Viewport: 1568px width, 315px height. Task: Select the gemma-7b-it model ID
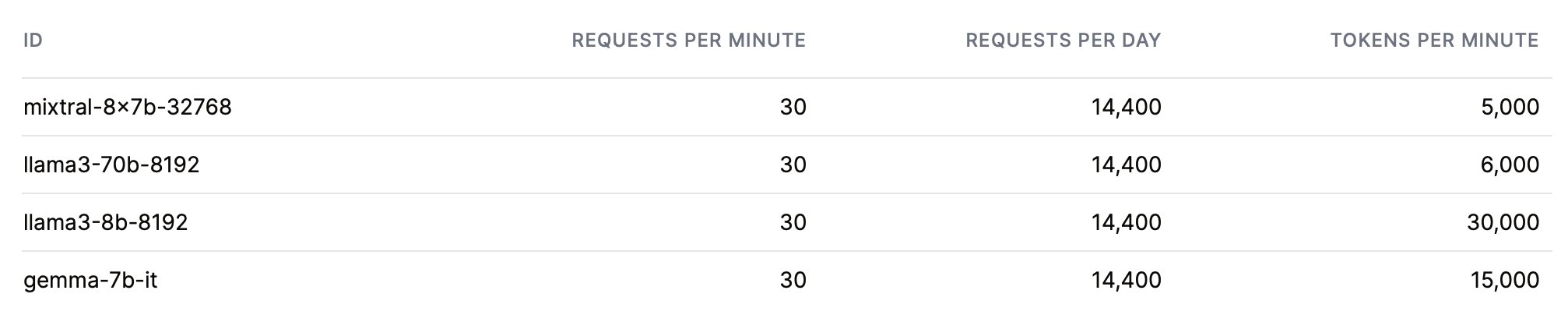tap(90, 280)
